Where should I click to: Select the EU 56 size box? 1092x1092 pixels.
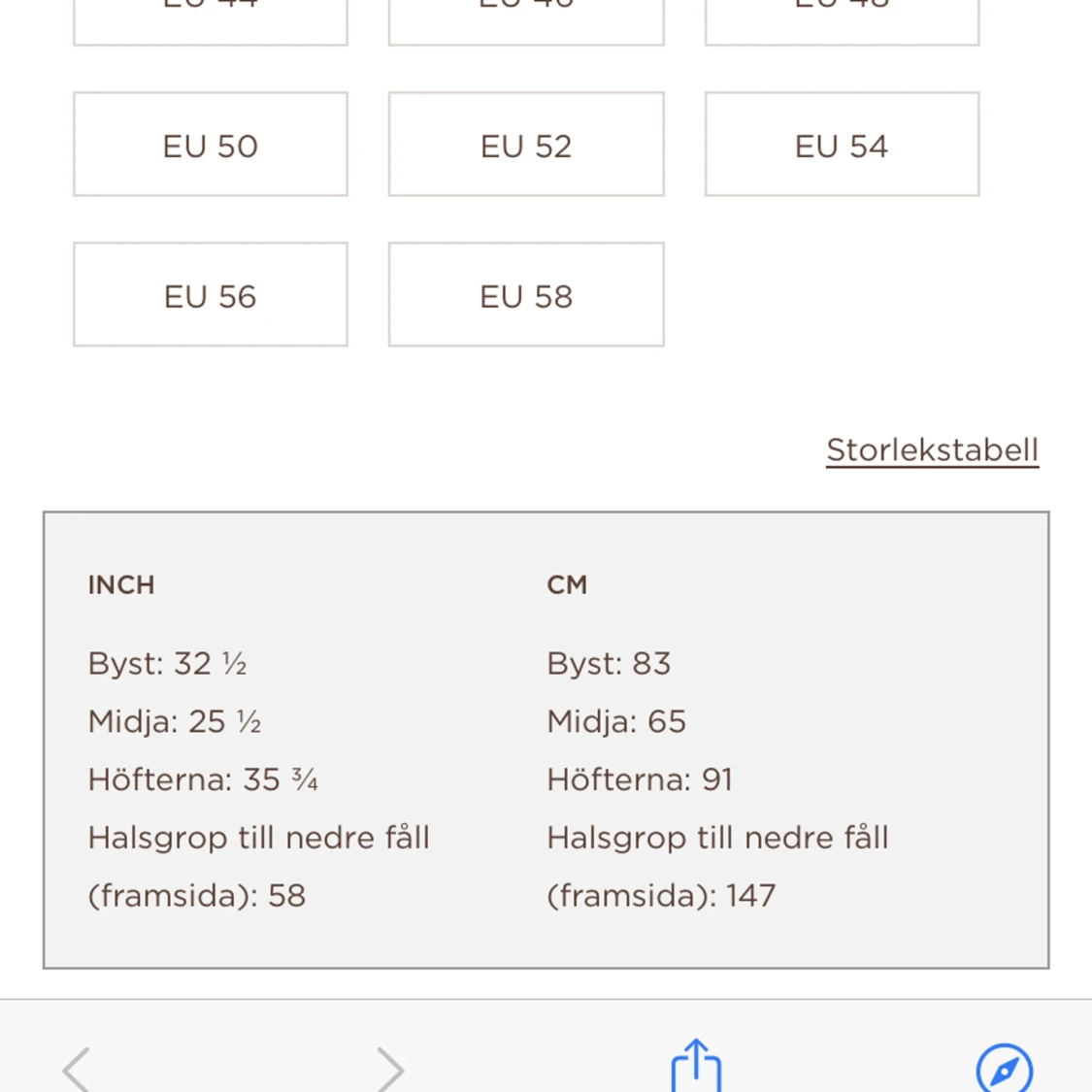coord(211,295)
